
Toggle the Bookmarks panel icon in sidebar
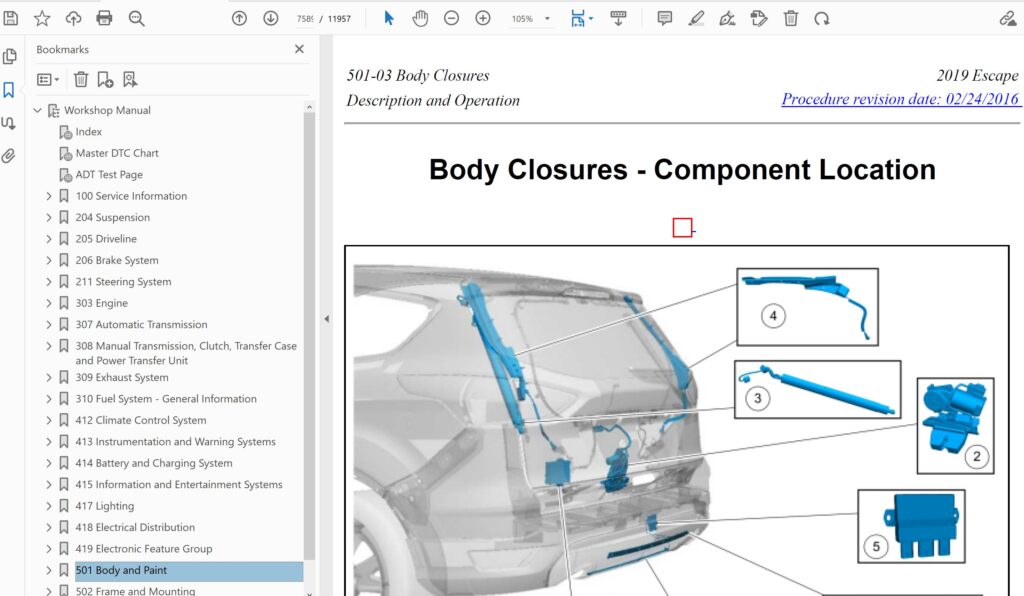pos(9,90)
